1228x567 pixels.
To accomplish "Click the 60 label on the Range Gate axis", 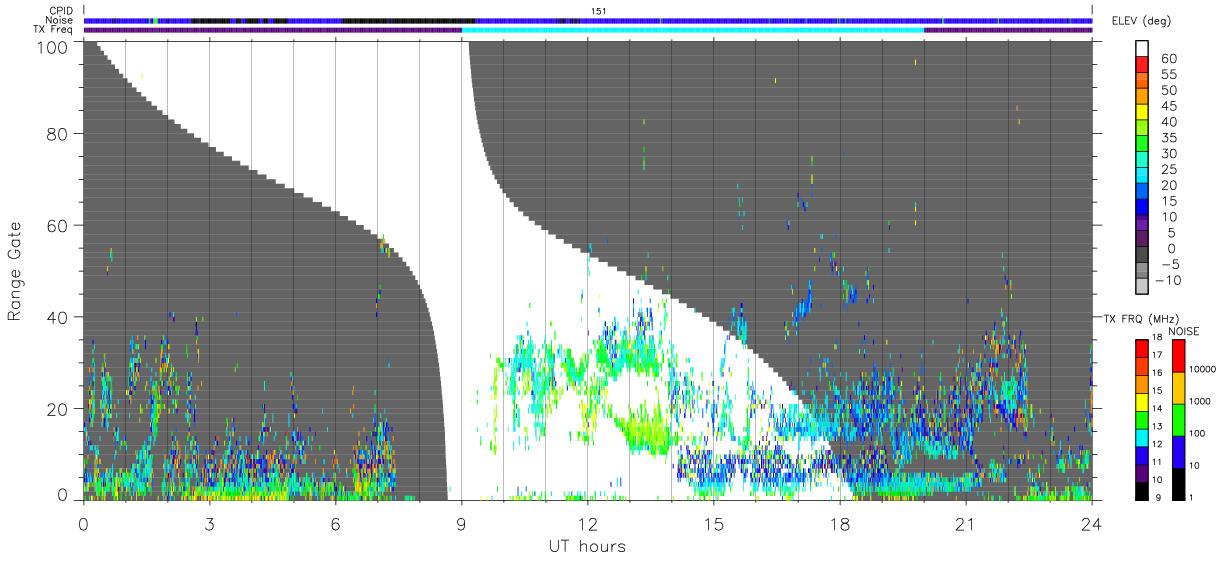I will pos(58,225).
